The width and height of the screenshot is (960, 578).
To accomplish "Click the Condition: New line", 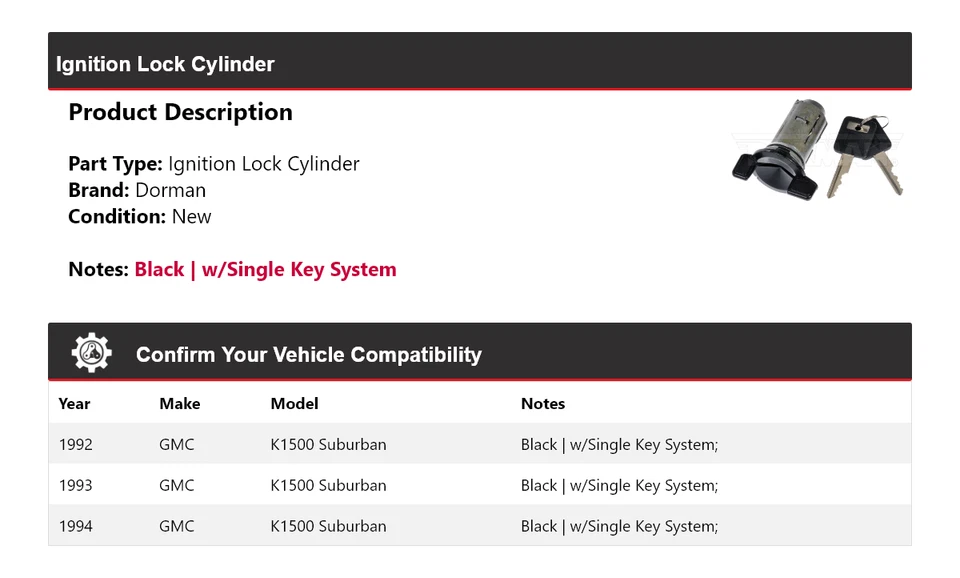I will pos(140,216).
